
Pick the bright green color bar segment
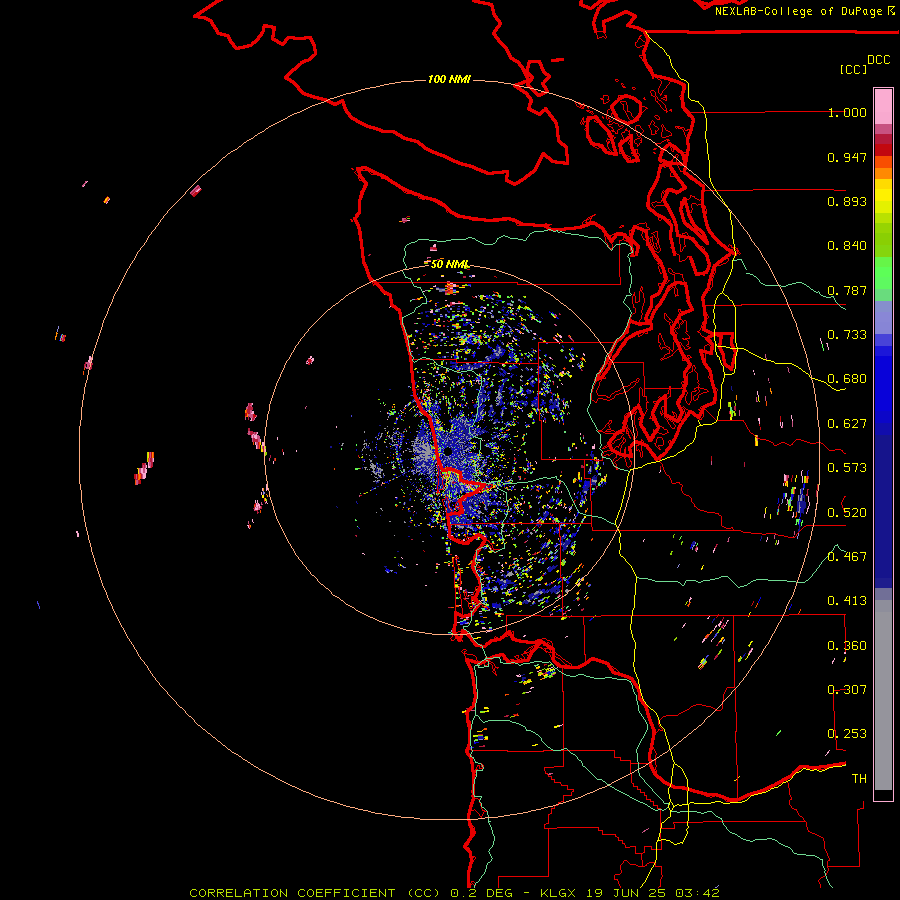pyautogui.click(x=883, y=273)
